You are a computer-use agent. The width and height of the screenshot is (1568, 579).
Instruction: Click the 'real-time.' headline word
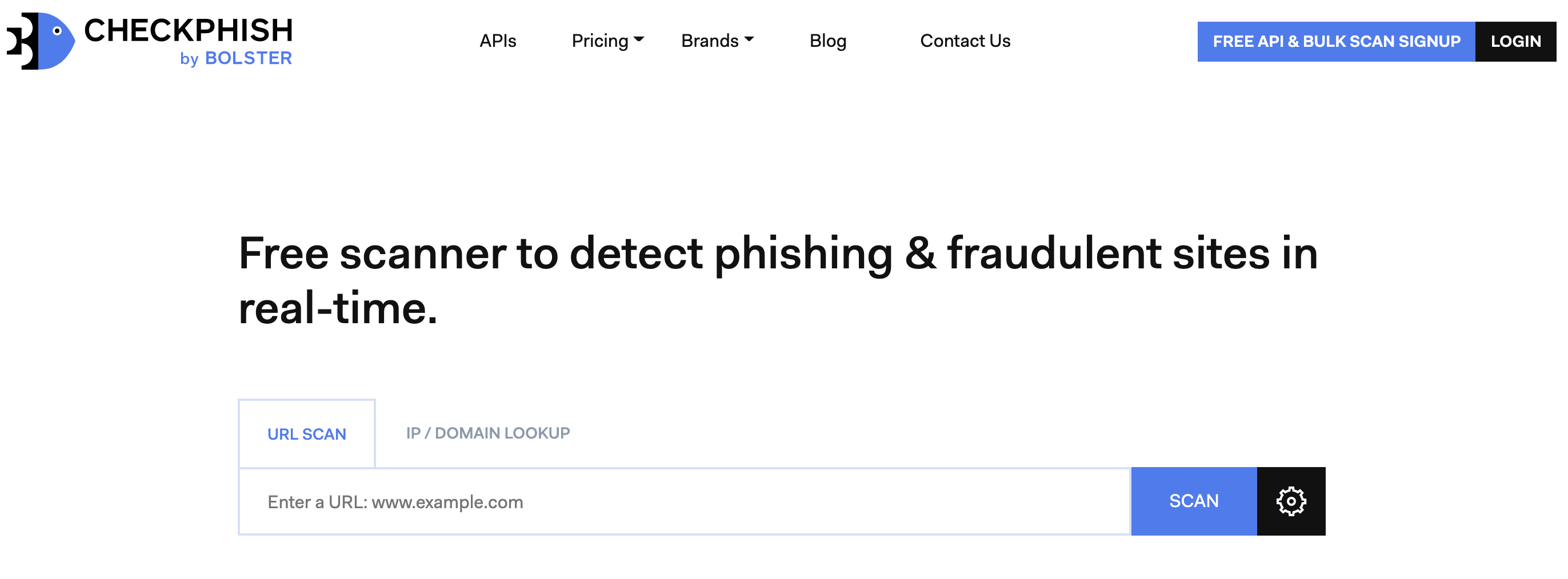(x=338, y=308)
